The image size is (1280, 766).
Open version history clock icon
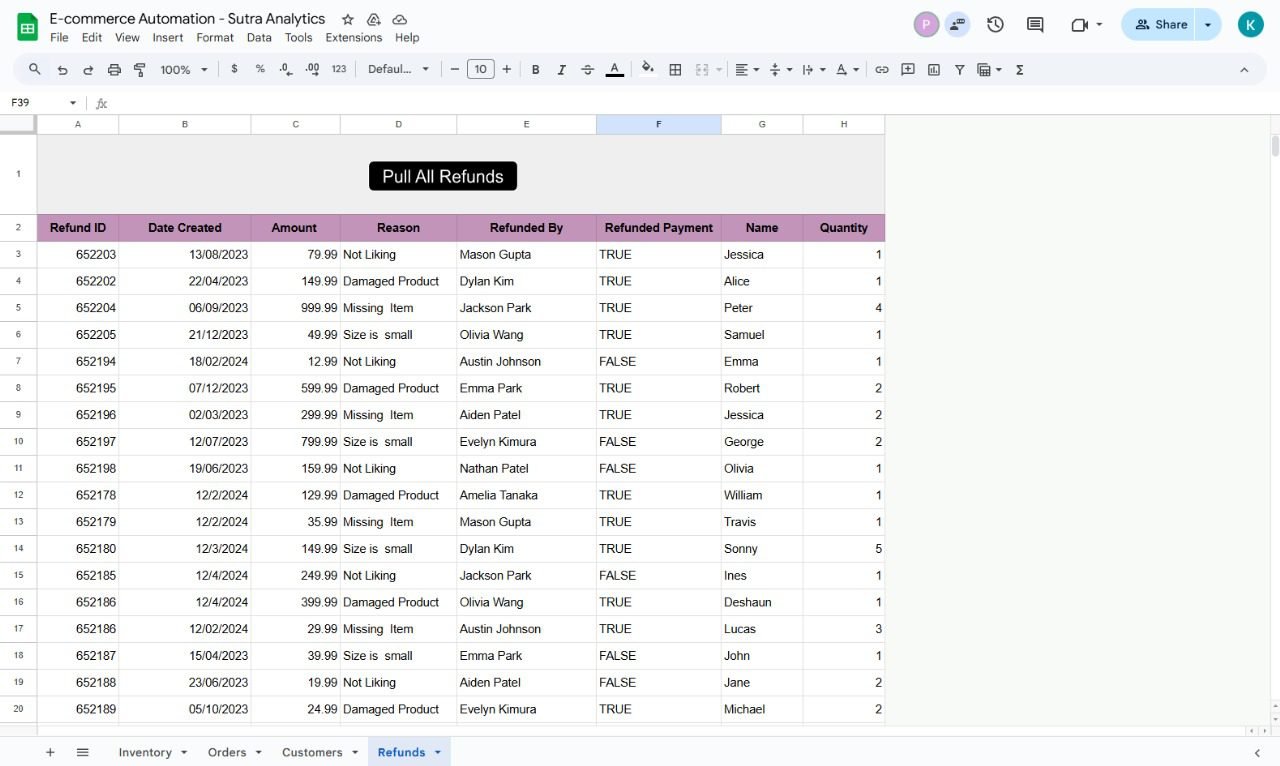[x=995, y=25]
